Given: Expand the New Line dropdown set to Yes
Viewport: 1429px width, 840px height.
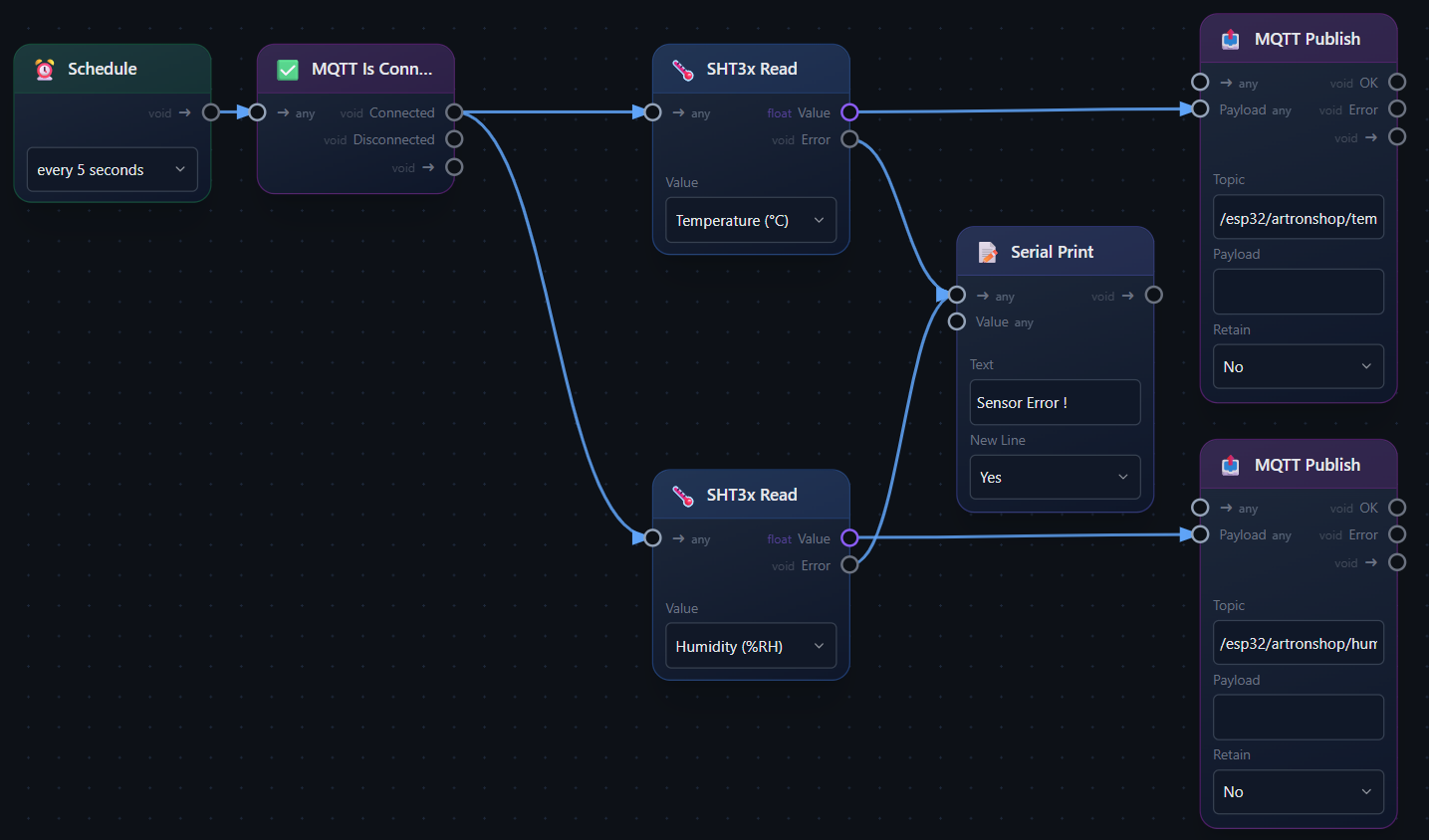Looking at the screenshot, I should (1055, 478).
